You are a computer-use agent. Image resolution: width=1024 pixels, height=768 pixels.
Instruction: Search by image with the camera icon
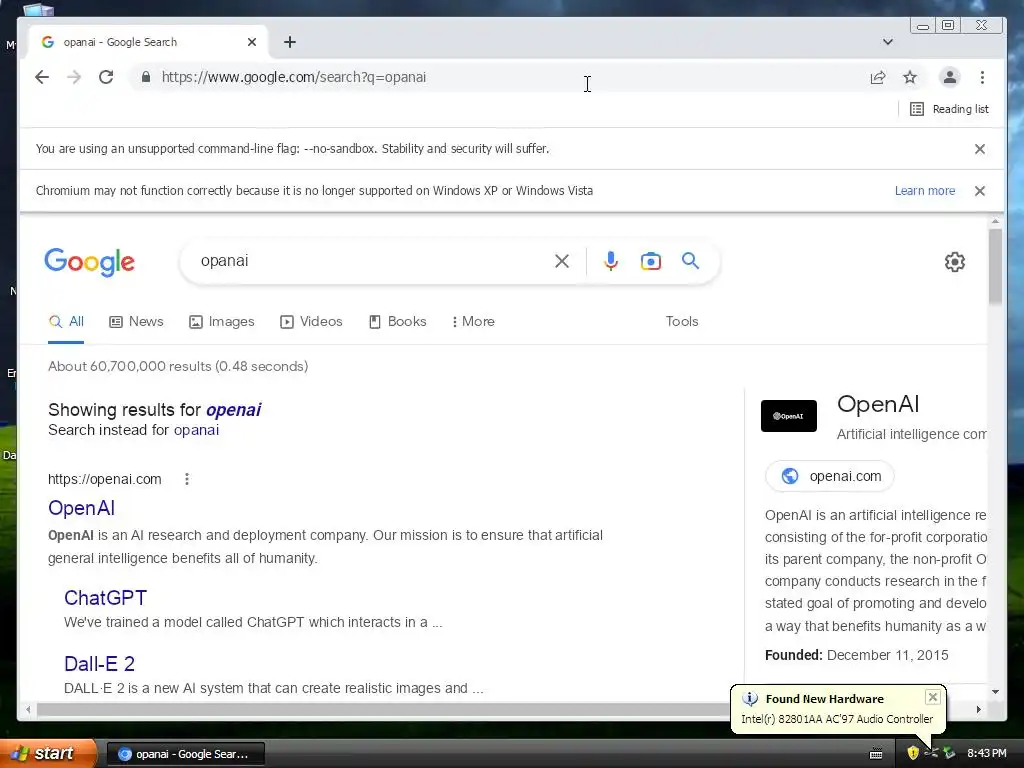pyautogui.click(x=650, y=261)
